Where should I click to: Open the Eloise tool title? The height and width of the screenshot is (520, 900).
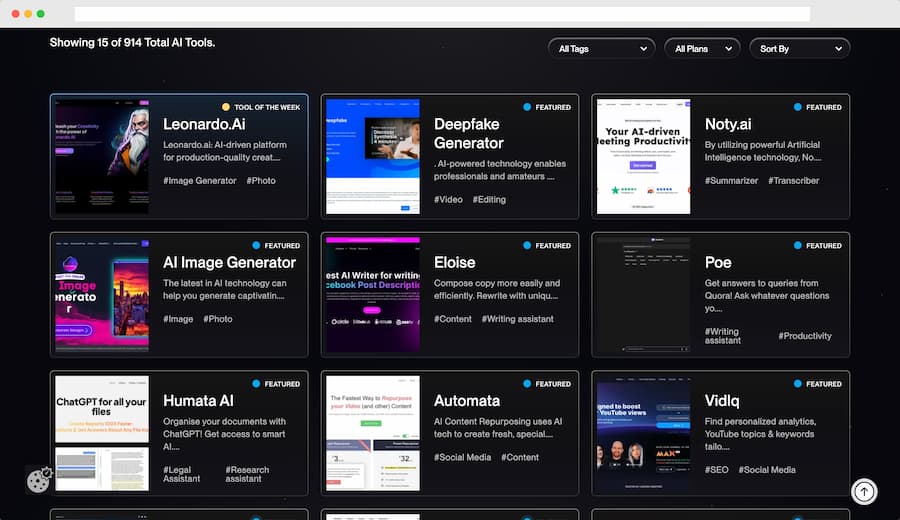(x=455, y=262)
